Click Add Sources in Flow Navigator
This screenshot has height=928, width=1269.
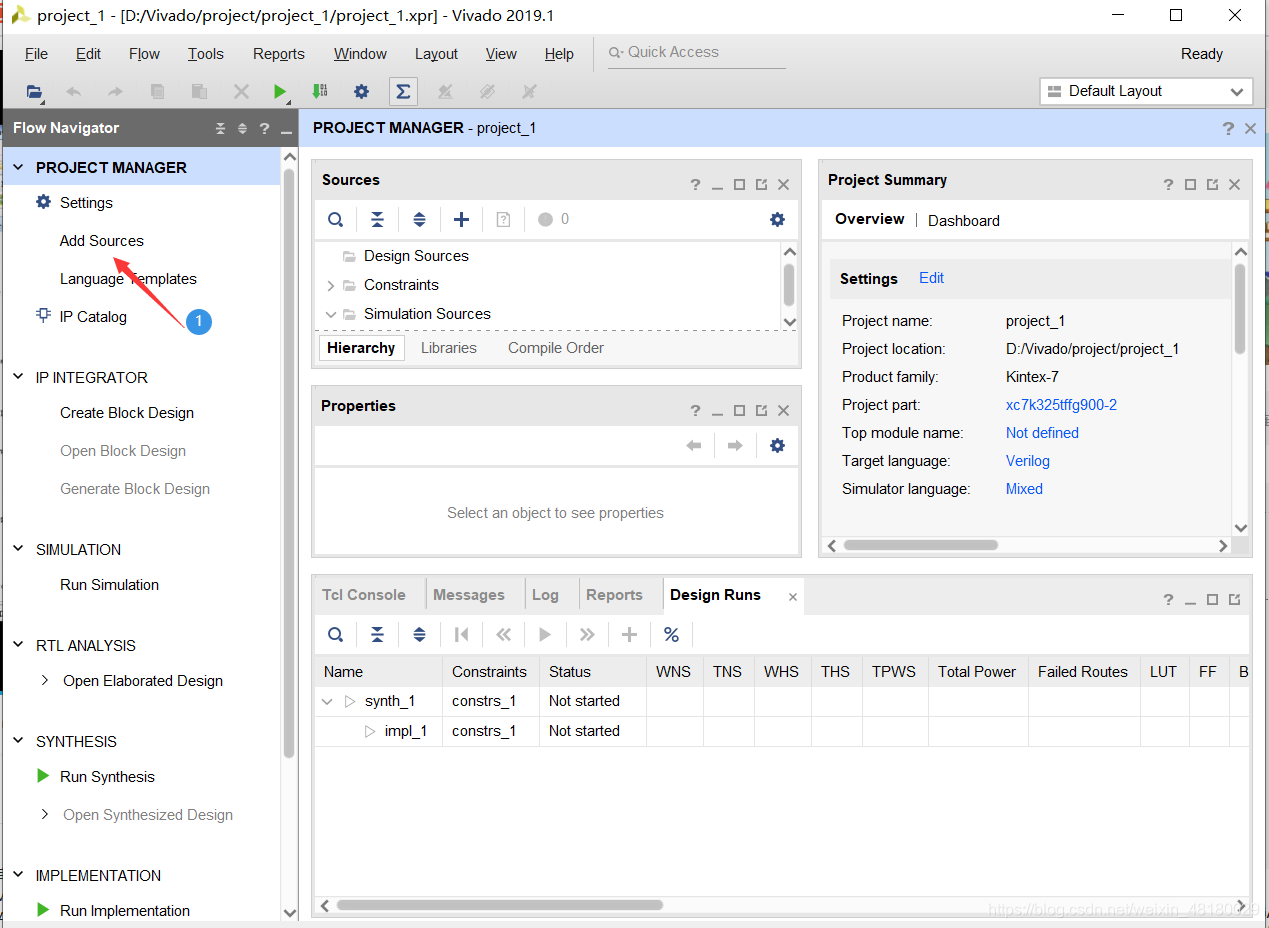click(102, 241)
